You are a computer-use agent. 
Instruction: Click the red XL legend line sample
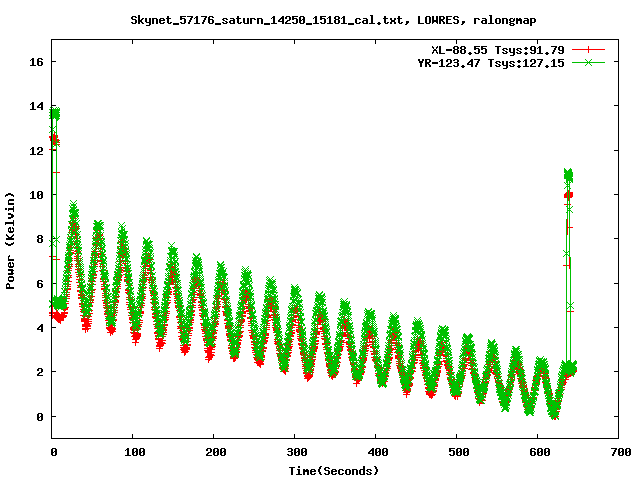coord(588,50)
